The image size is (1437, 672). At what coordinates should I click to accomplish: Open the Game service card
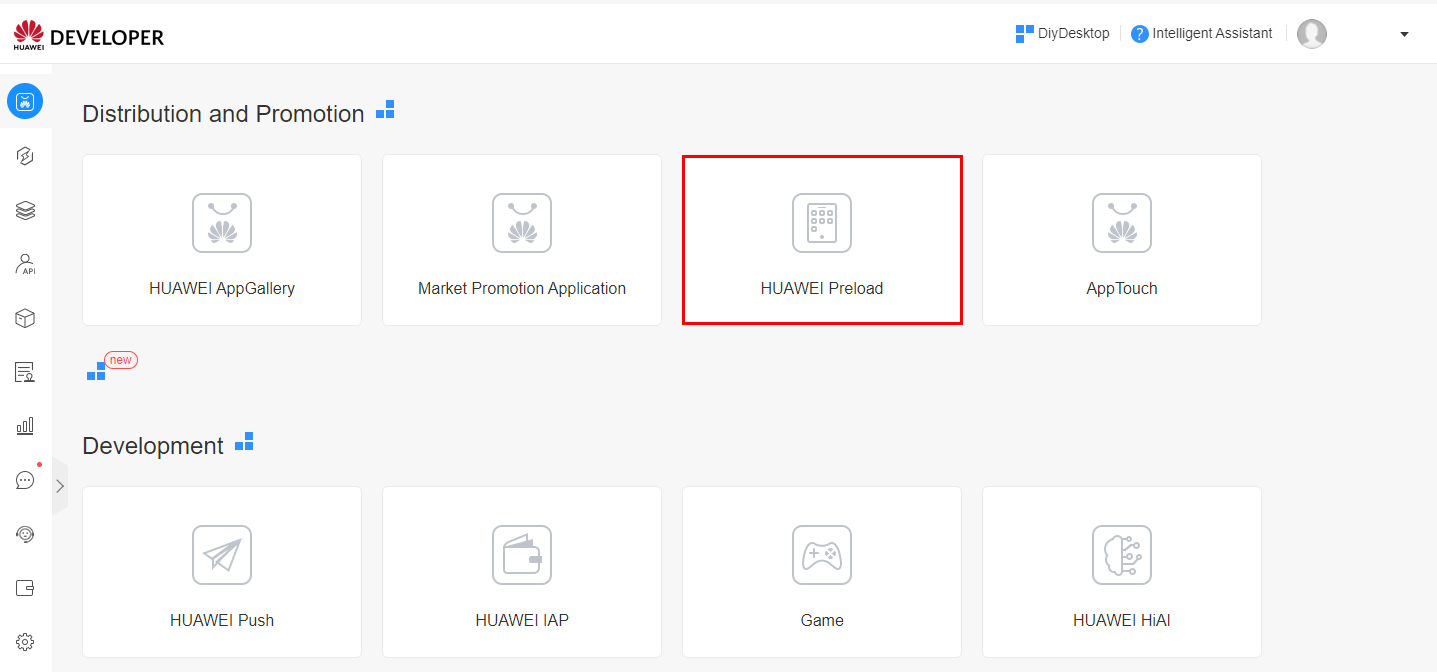822,572
